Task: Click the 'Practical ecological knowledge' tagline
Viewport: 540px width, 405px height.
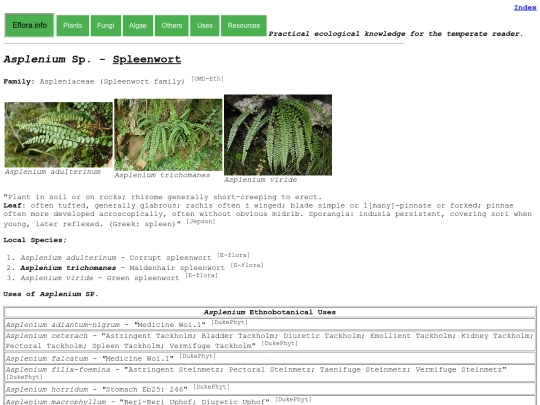Action: tap(396, 34)
